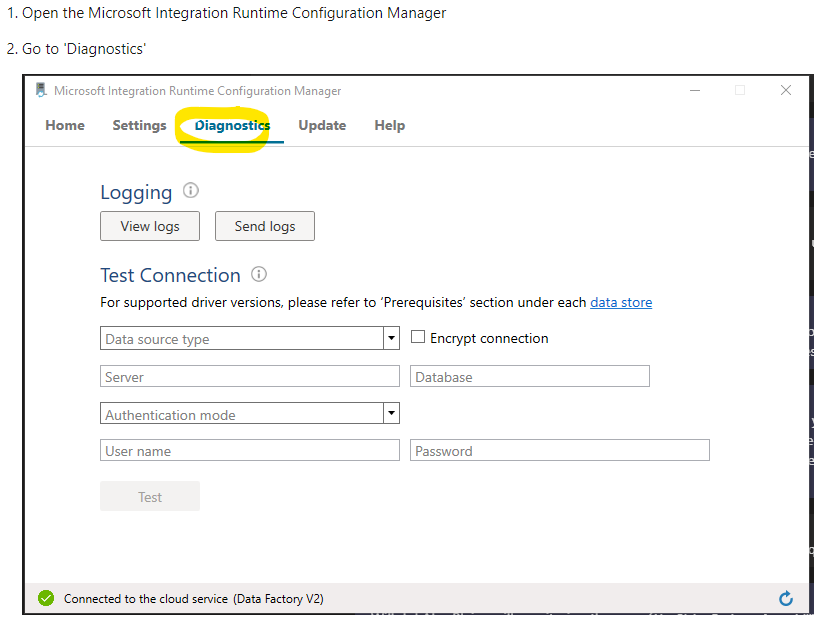Minimize the Configuration Manager window

click(695, 90)
